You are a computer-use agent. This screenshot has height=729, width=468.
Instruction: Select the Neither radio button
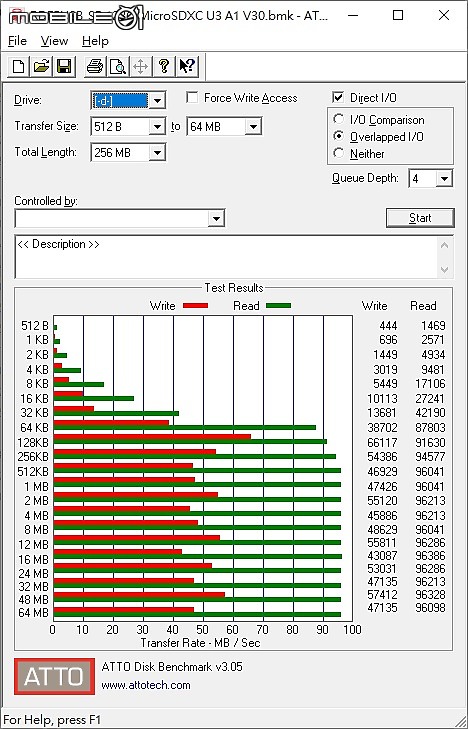pyautogui.click(x=339, y=153)
